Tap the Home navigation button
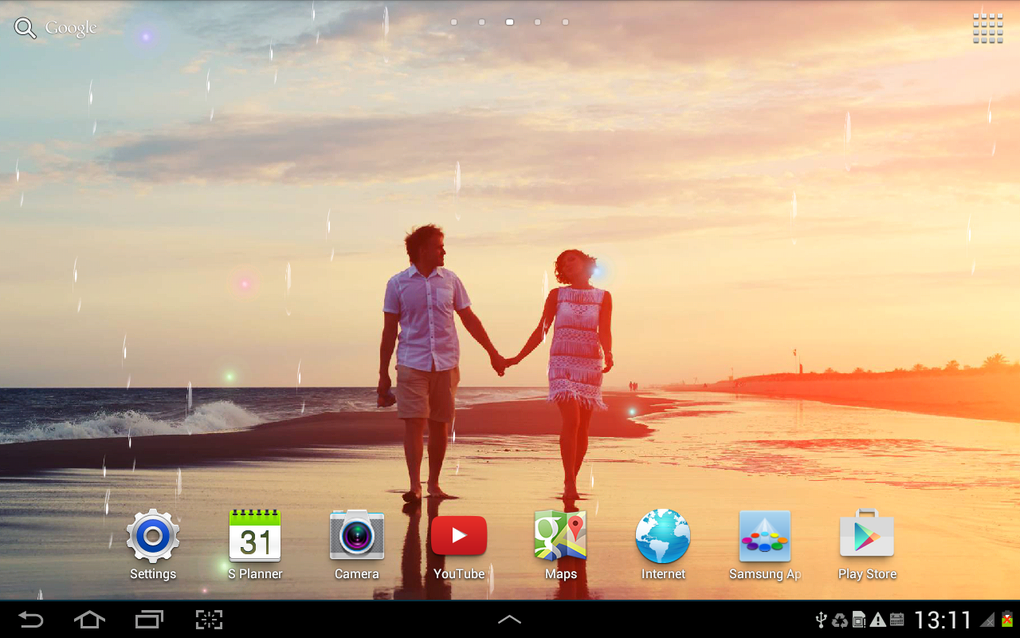Viewport: 1020px width, 638px height. 90,620
